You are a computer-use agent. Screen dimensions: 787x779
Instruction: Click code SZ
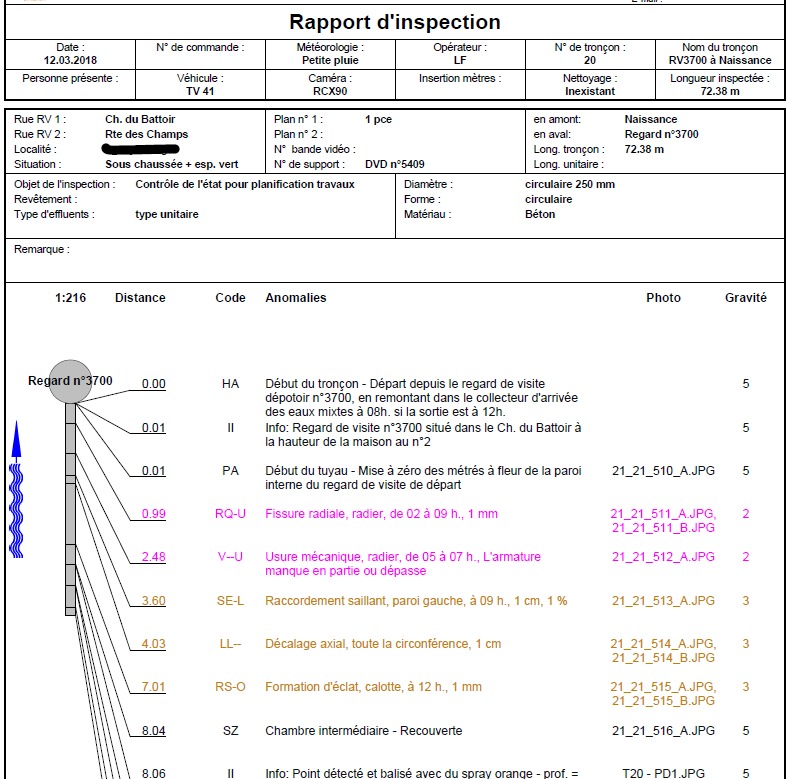[230, 731]
